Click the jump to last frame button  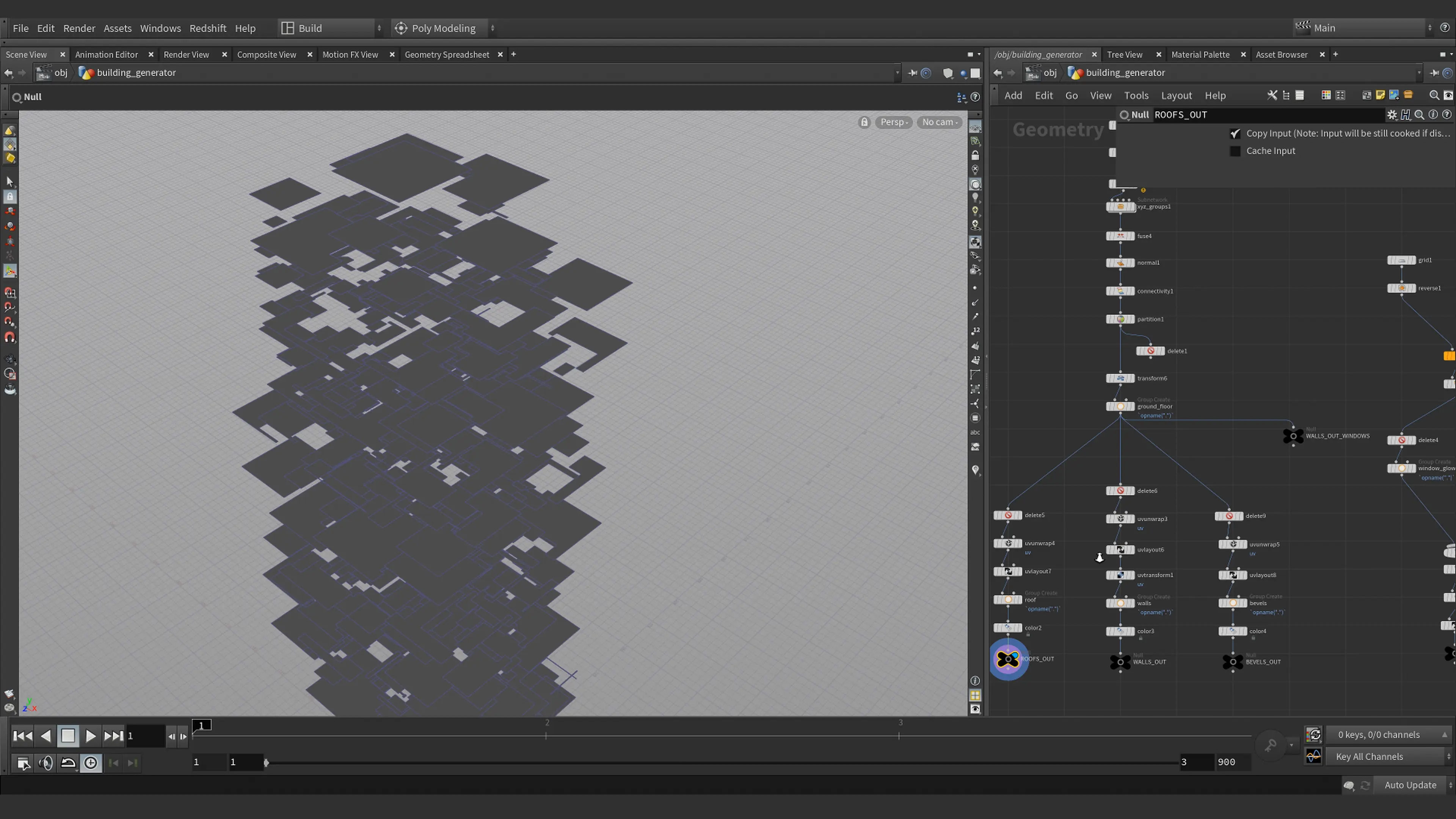[x=113, y=736]
